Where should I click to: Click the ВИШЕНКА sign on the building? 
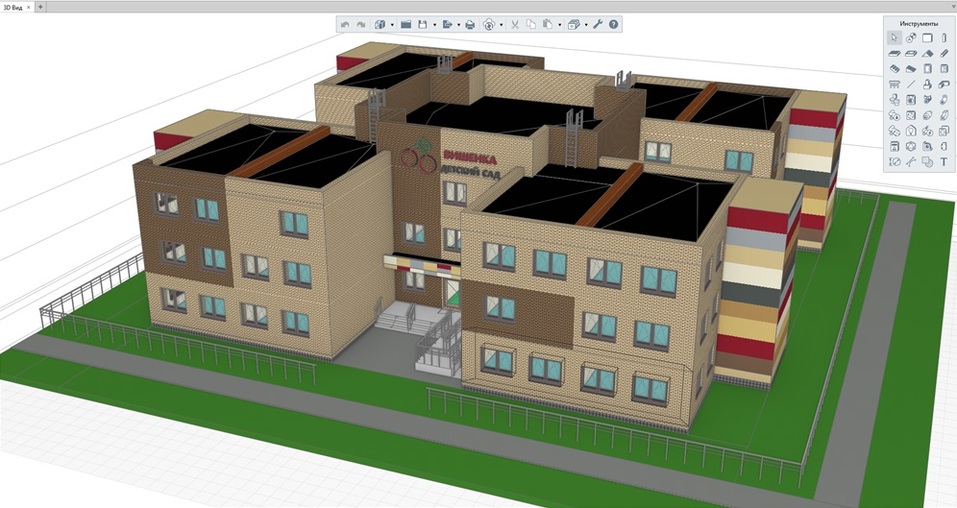[x=469, y=159]
